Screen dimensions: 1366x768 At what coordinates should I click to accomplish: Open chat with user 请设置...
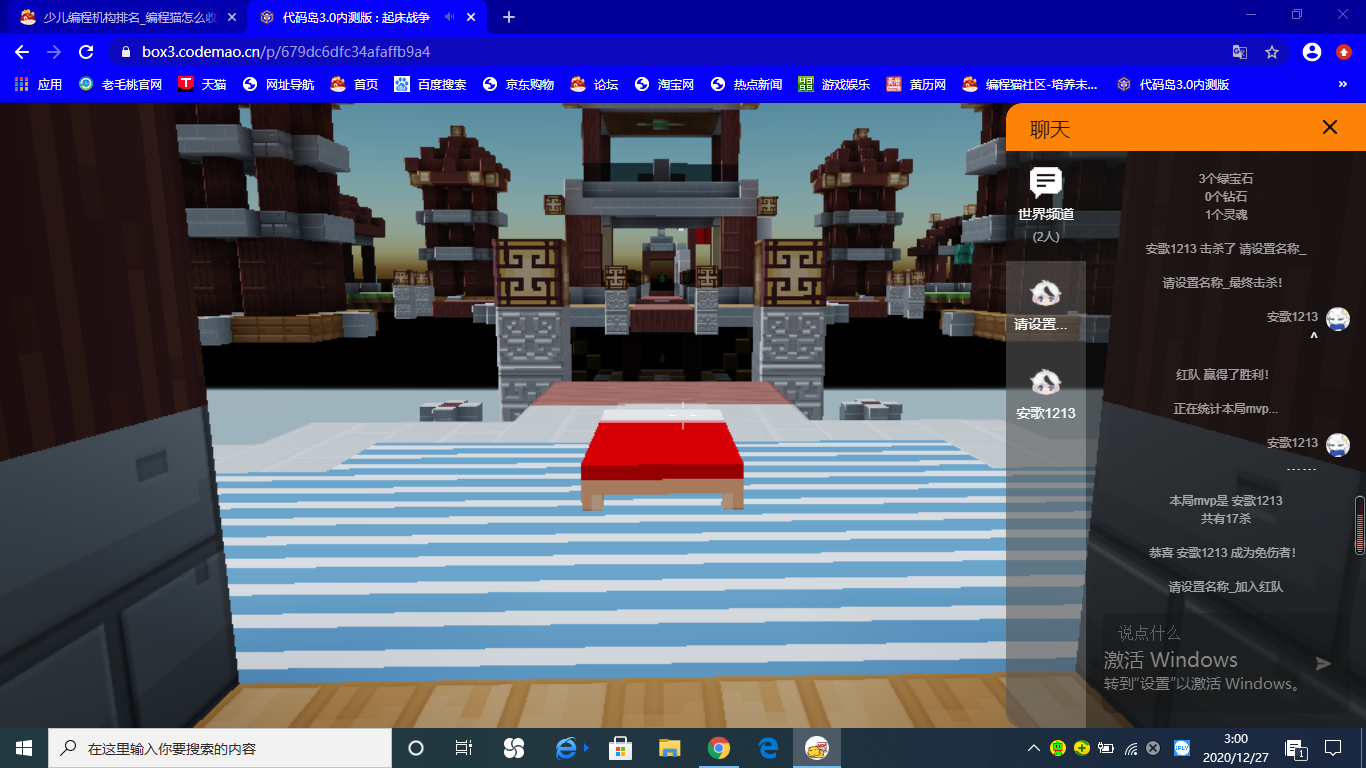[1046, 304]
